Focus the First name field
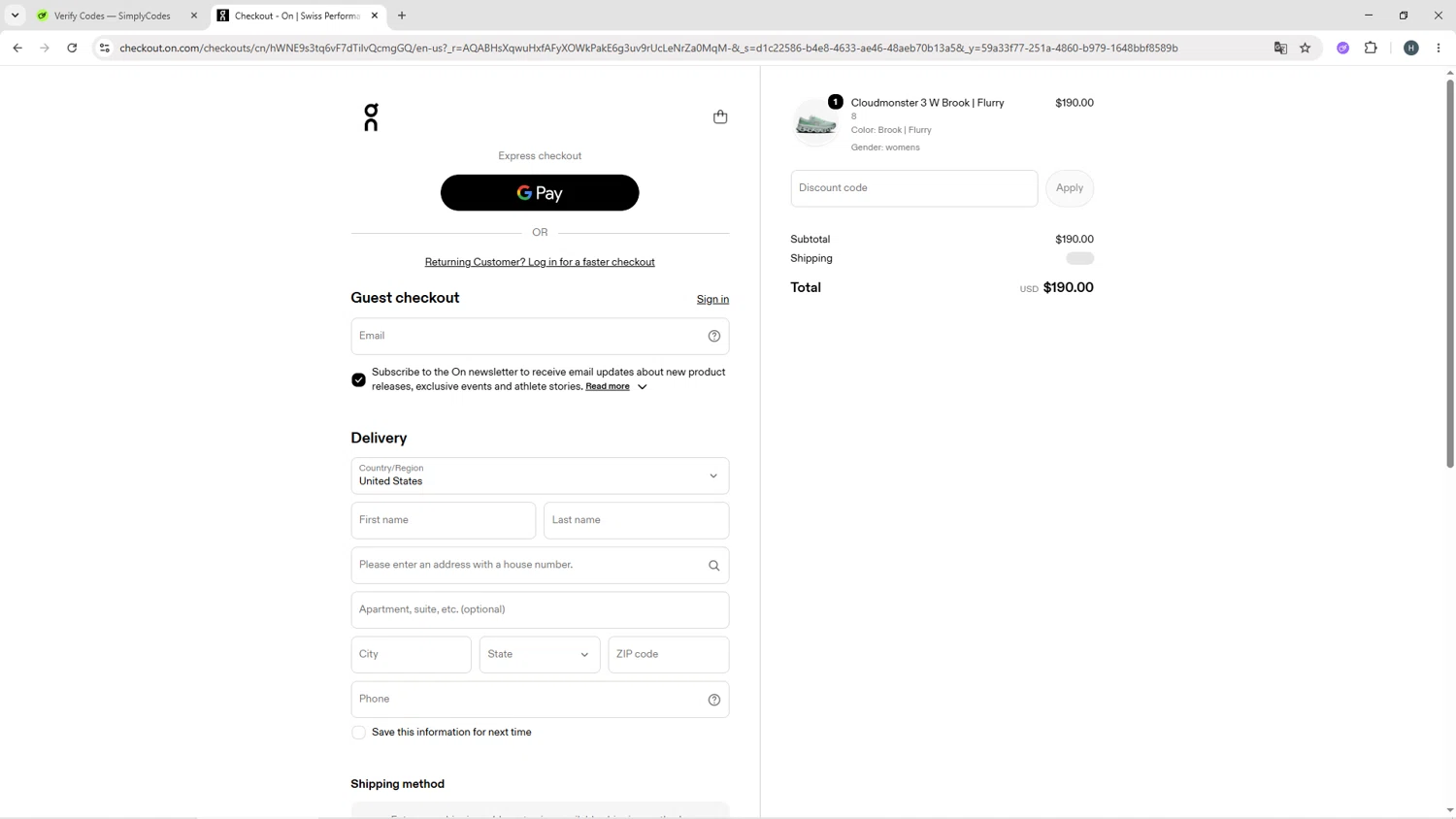The width and height of the screenshot is (1456, 819). (444, 520)
